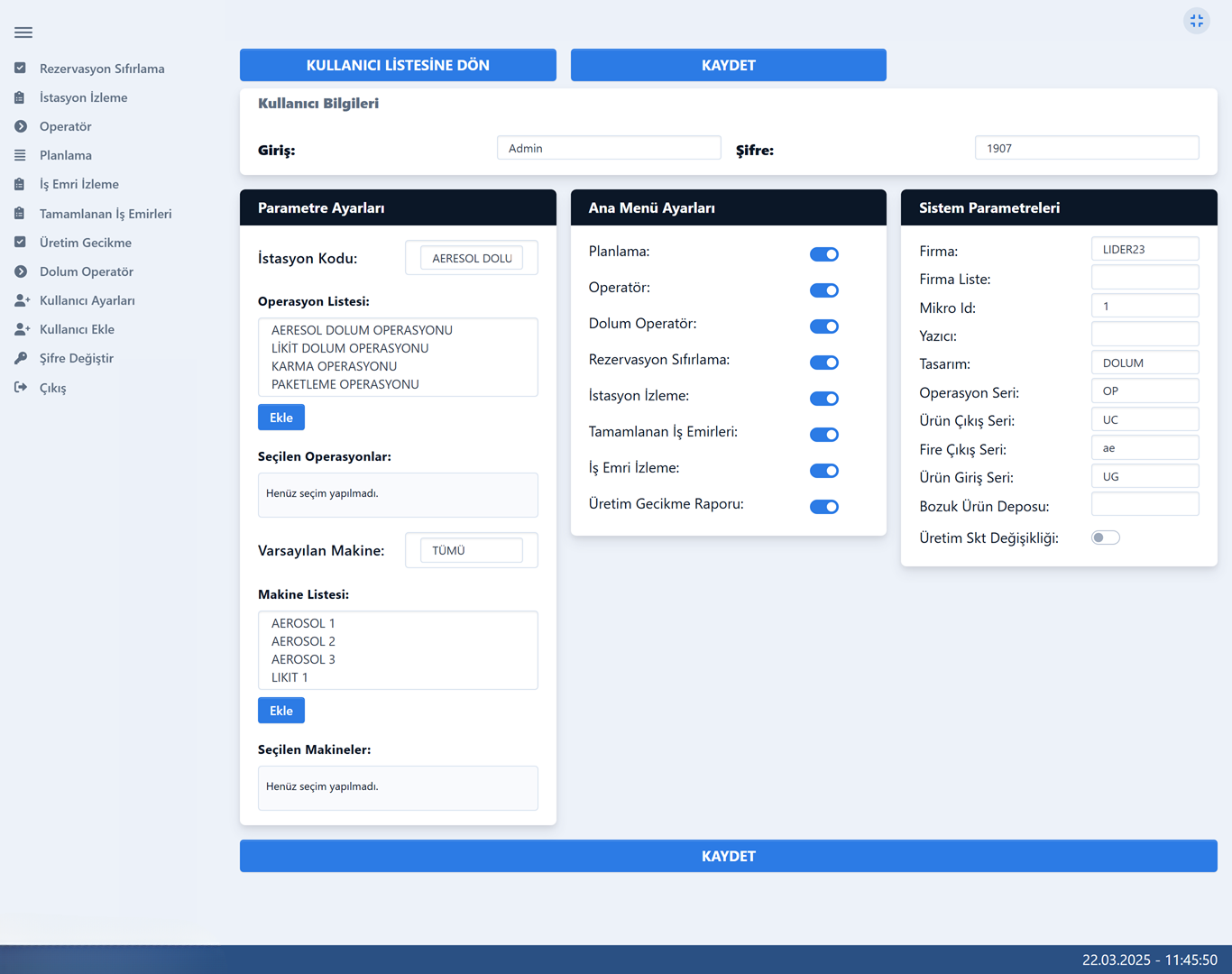
Task: Open the İstasyon Kodu dropdown
Action: (471, 258)
